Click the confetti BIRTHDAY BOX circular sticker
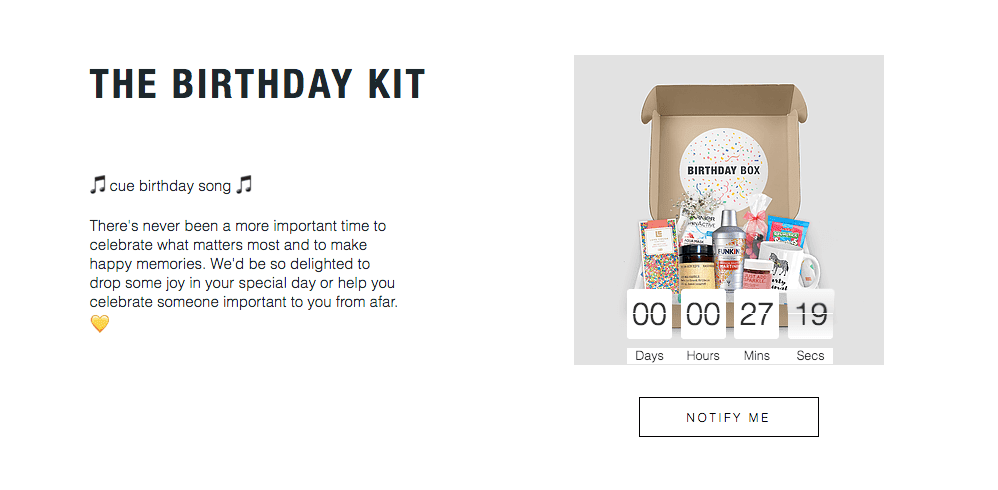This screenshot has height=490, width=998. pyautogui.click(x=724, y=169)
